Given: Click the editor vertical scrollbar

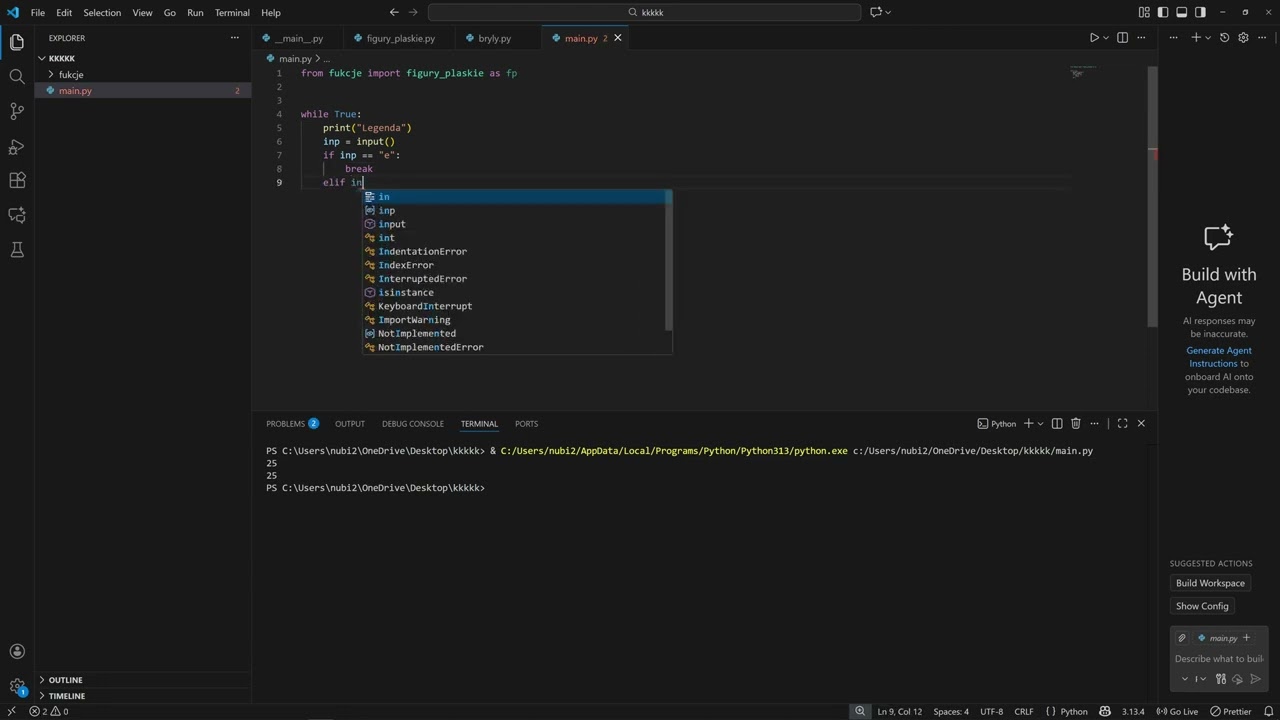Looking at the screenshot, I should tap(1152, 195).
